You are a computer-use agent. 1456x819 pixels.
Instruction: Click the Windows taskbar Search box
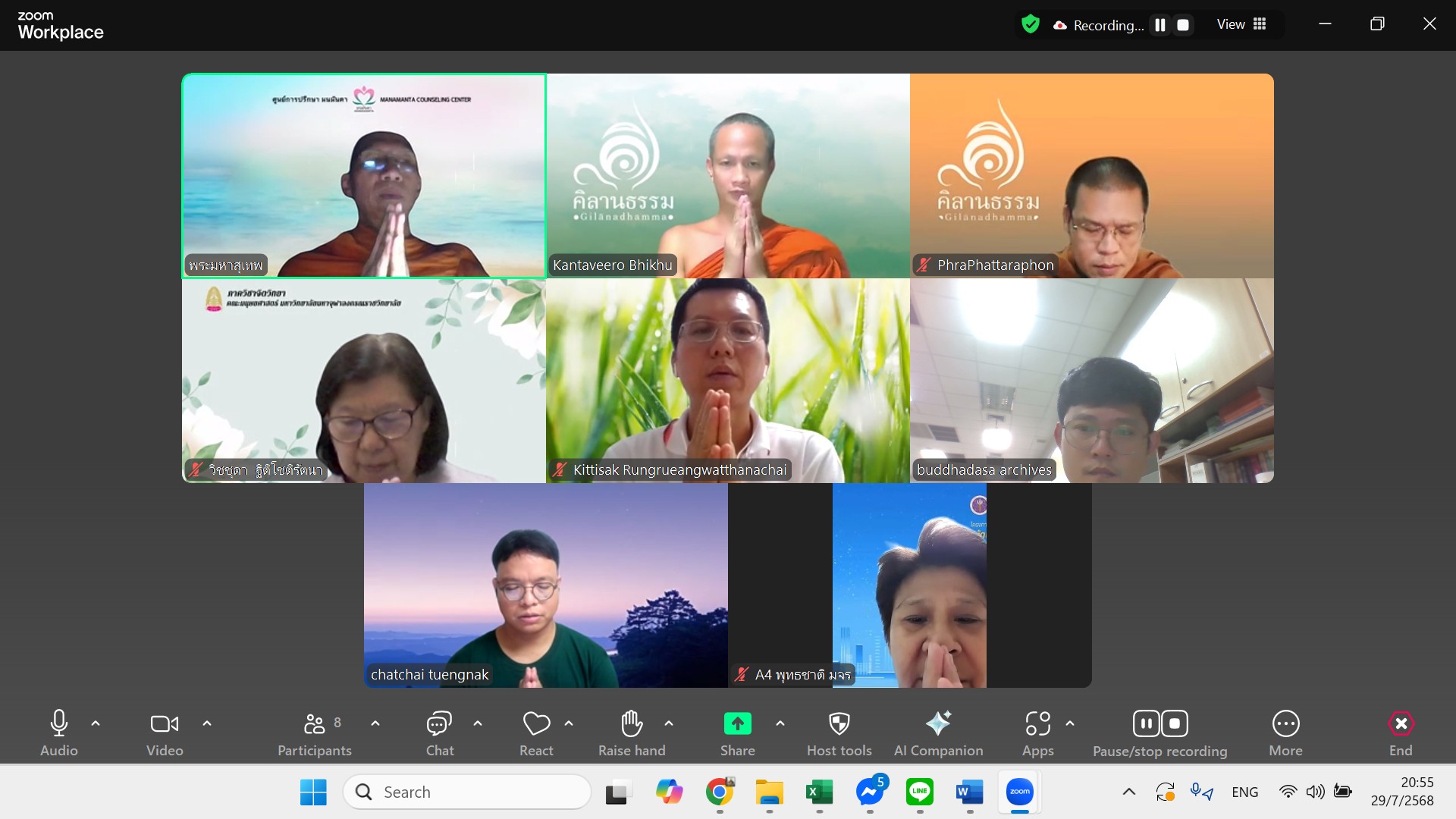[x=467, y=792]
